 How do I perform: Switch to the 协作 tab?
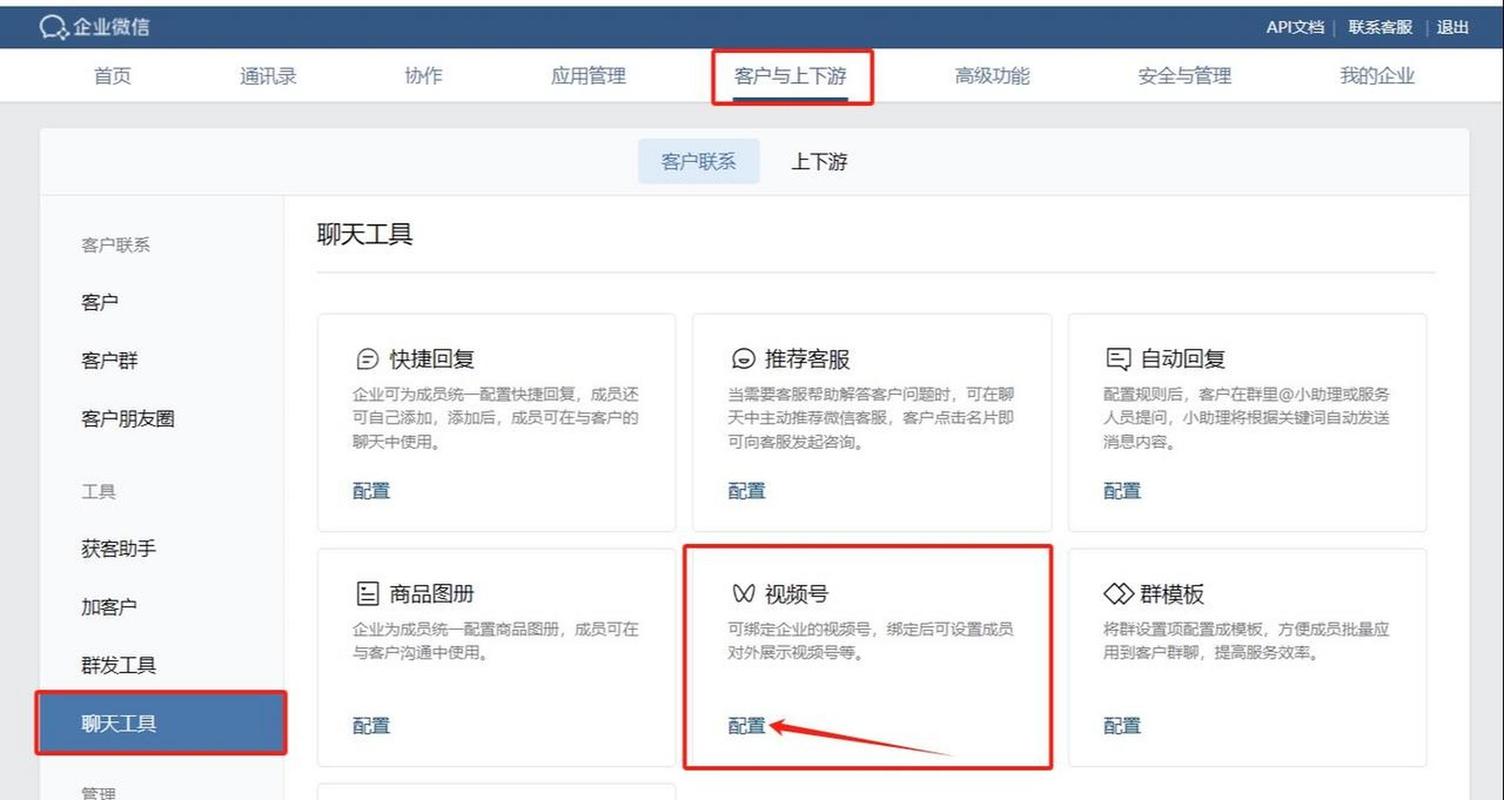pos(423,76)
